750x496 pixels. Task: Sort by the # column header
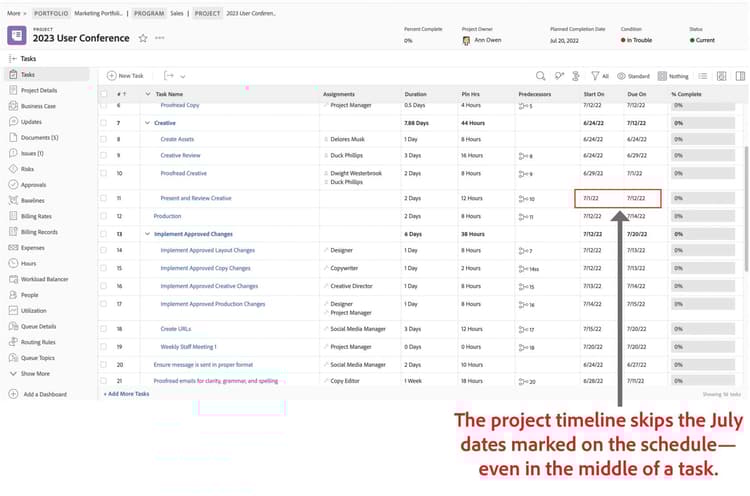[x=121, y=94]
